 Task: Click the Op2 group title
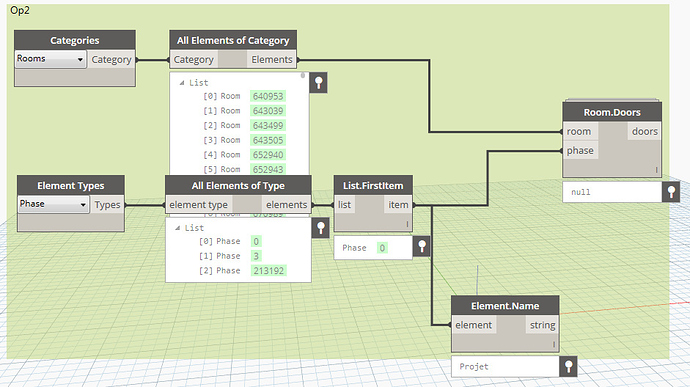(x=20, y=10)
